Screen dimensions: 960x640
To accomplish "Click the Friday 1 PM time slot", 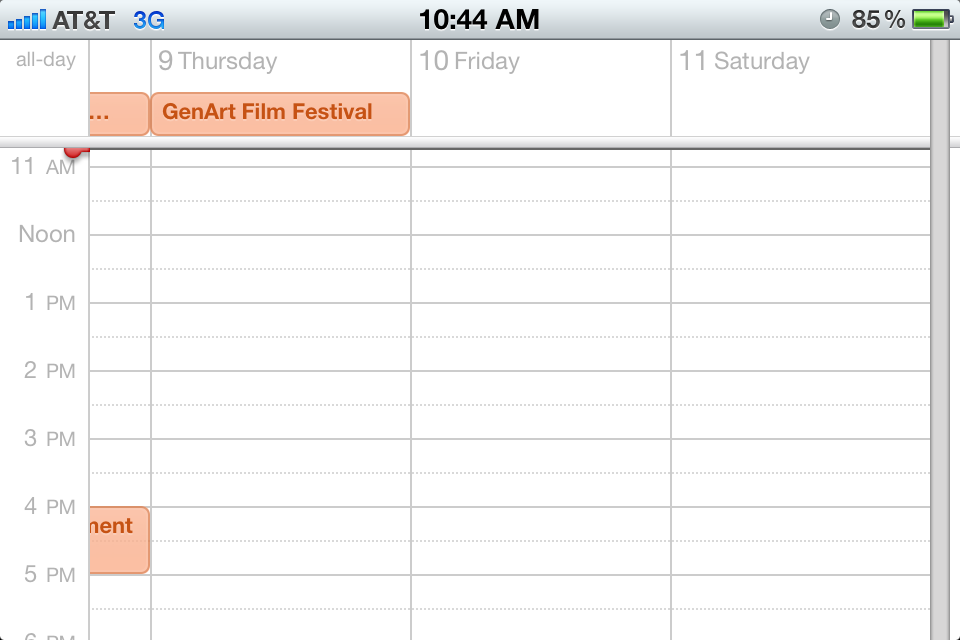I will coord(540,320).
